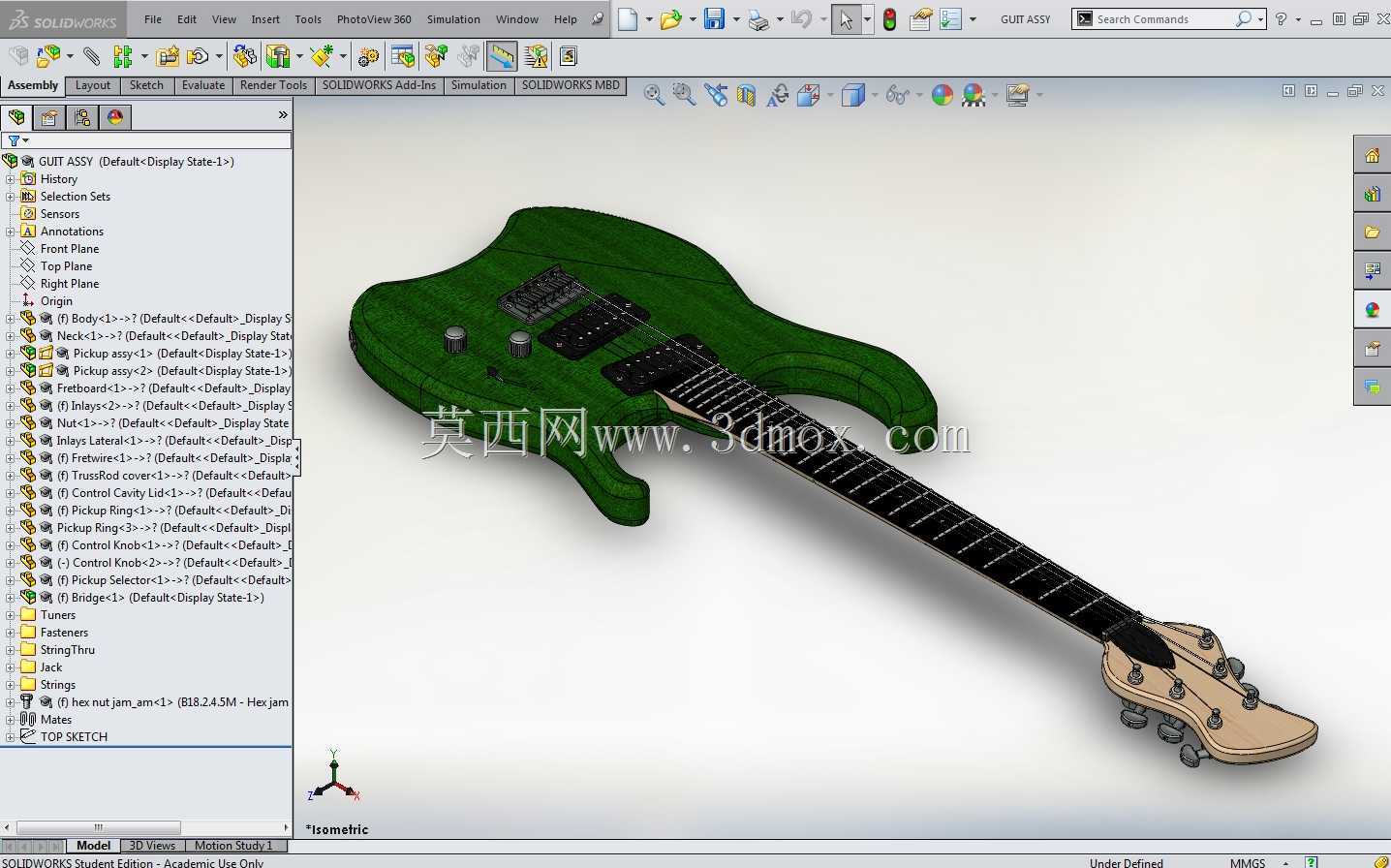The height and width of the screenshot is (868, 1391).
Task: Open the Assembly Features tool
Action: (278, 57)
